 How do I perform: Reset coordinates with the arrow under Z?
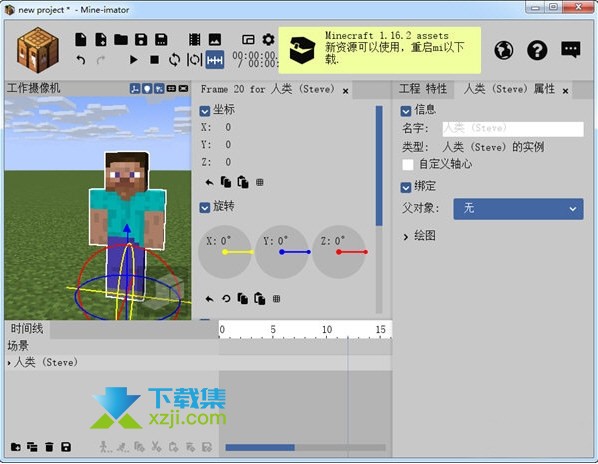click(x=209, y=183)
